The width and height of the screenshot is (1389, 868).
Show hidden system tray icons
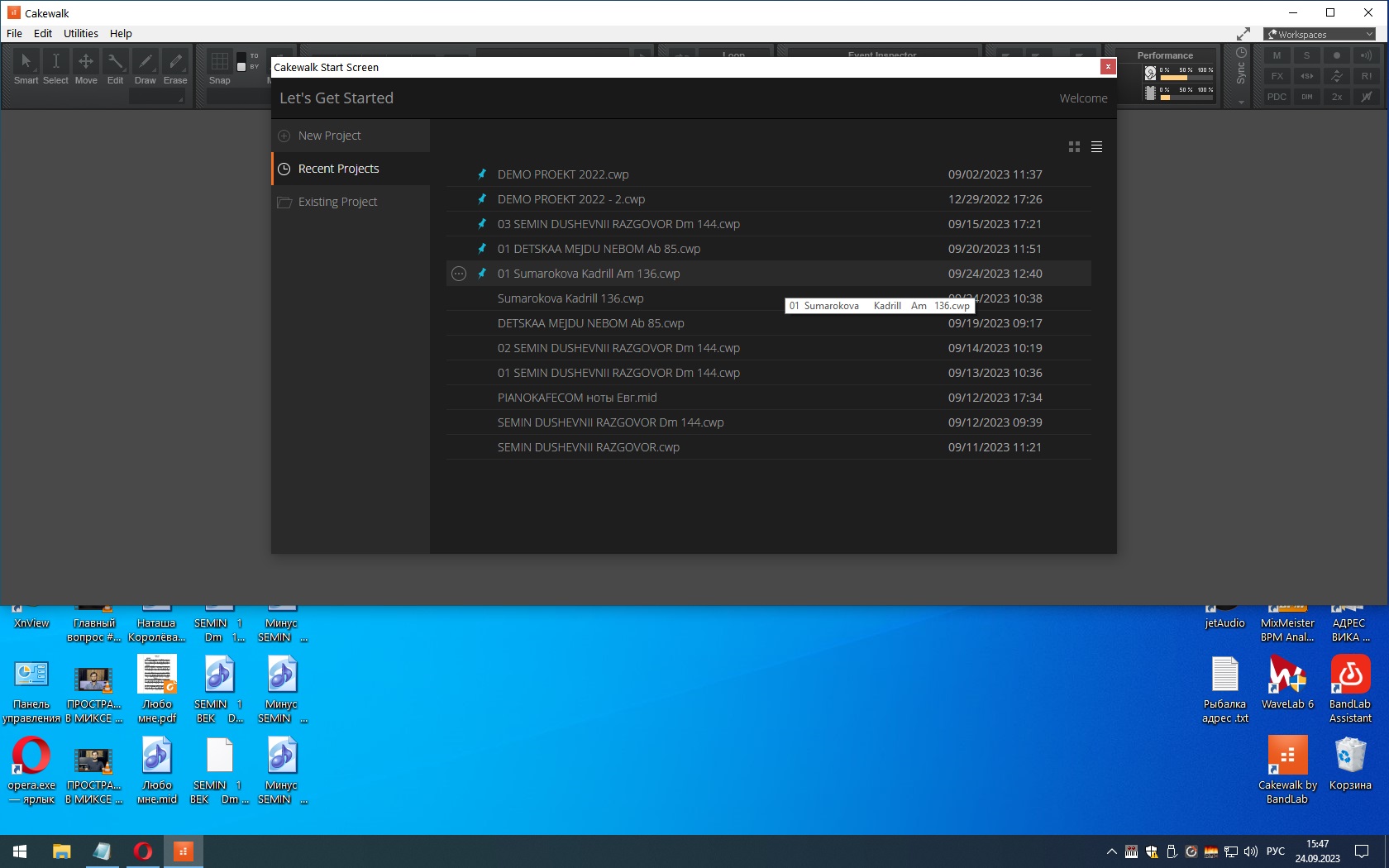point(1111,851)
